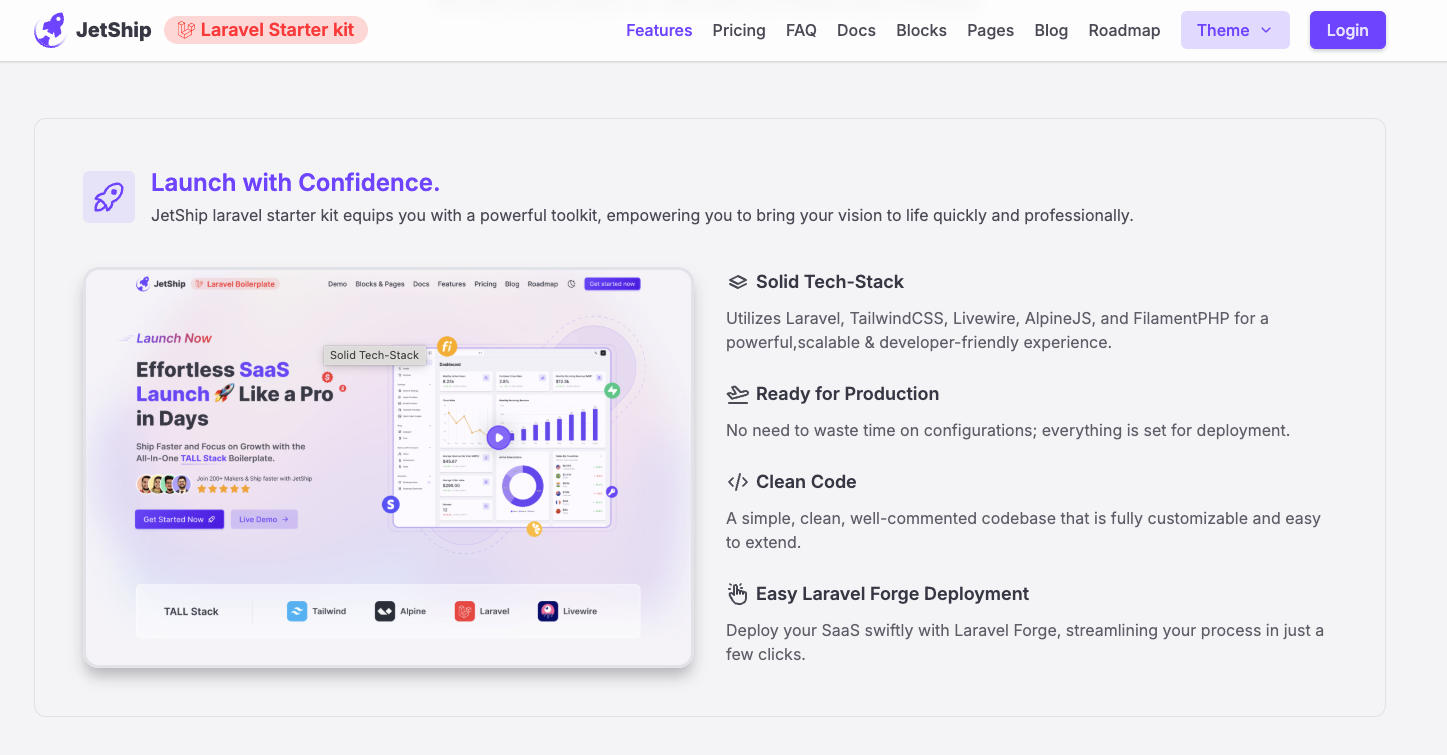The height and width of the screenshot is (755, 1447).
Task: Click the Laravel logo icon in TALL Stack row
Action: tap(465, 611)
